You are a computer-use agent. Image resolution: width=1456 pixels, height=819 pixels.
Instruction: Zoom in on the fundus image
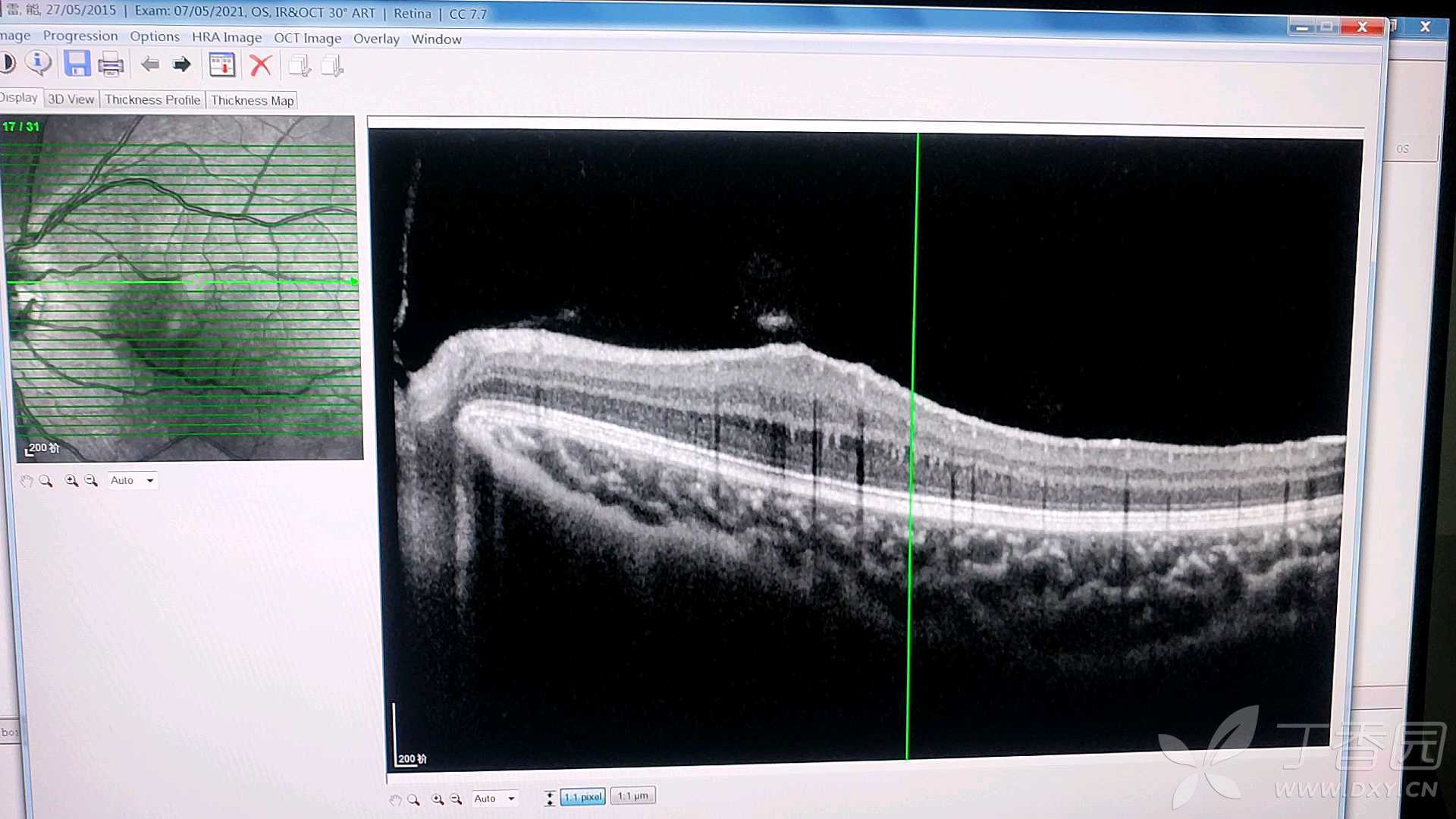tap(71, 481)
